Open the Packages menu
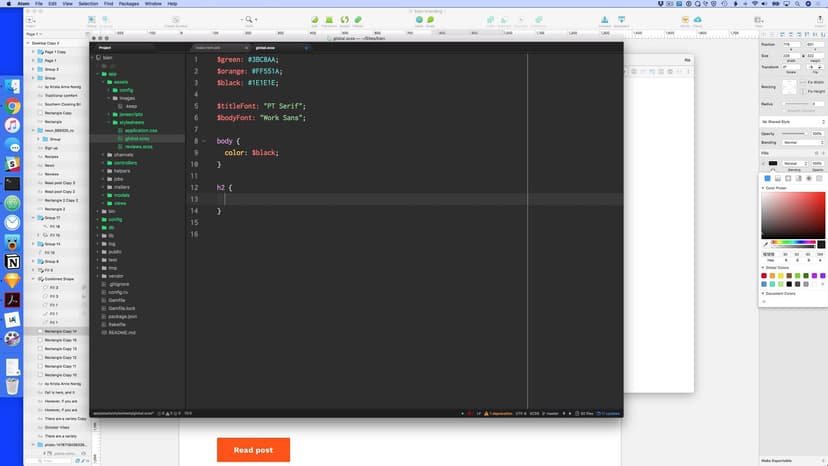Viewport: 828px width, 466px height. point(128,4)
